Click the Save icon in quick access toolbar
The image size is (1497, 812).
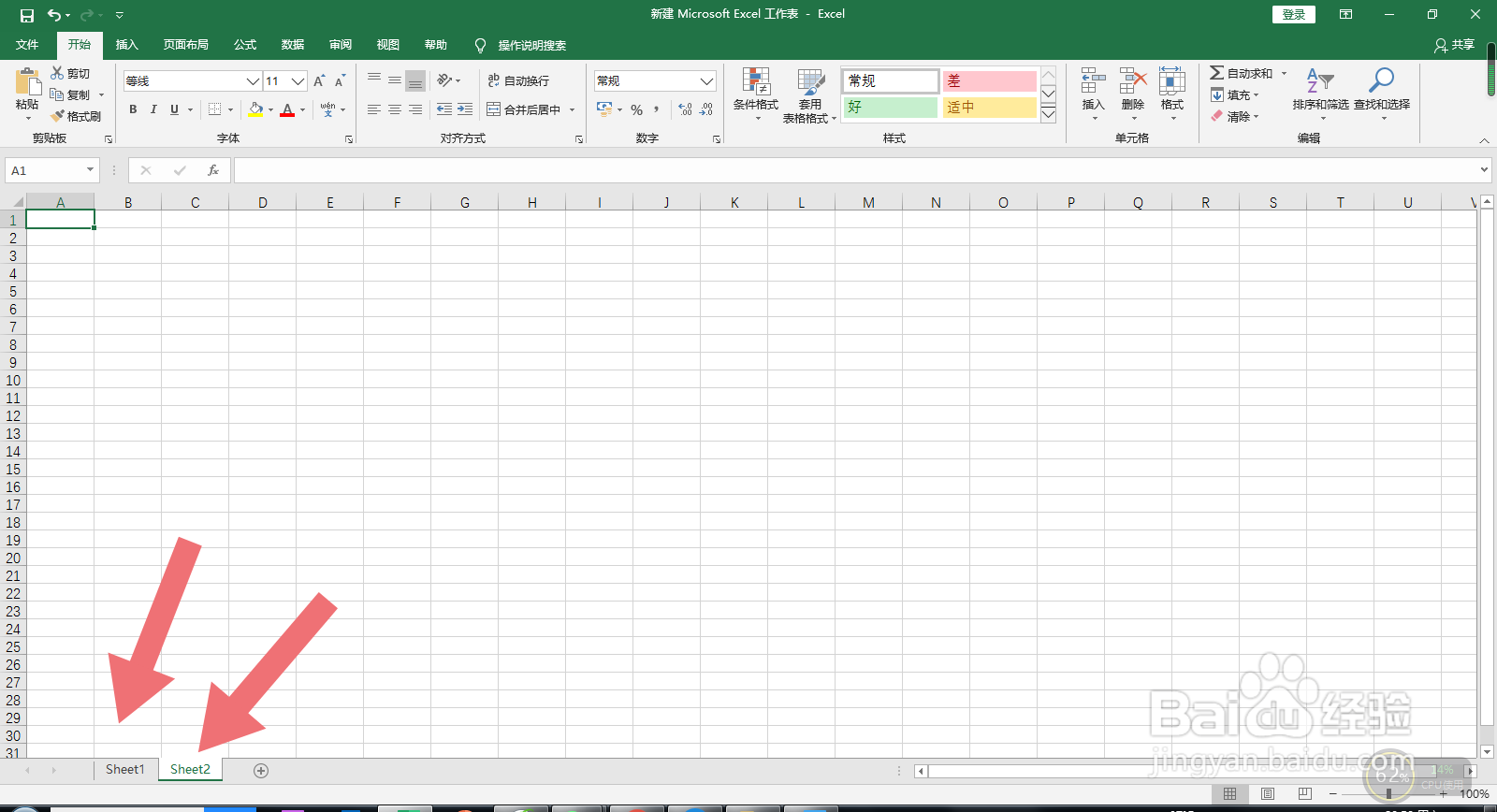pos(26,15)
